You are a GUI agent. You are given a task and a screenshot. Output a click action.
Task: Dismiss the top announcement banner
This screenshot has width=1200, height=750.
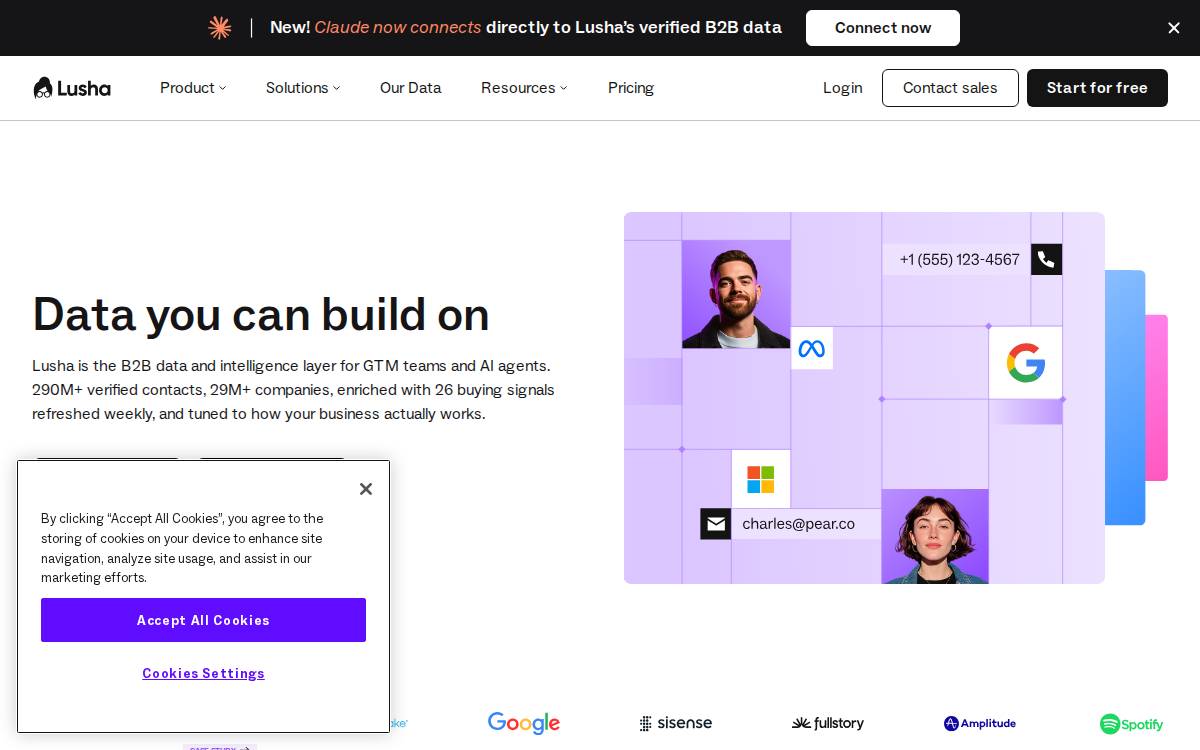click(1174, 28)
